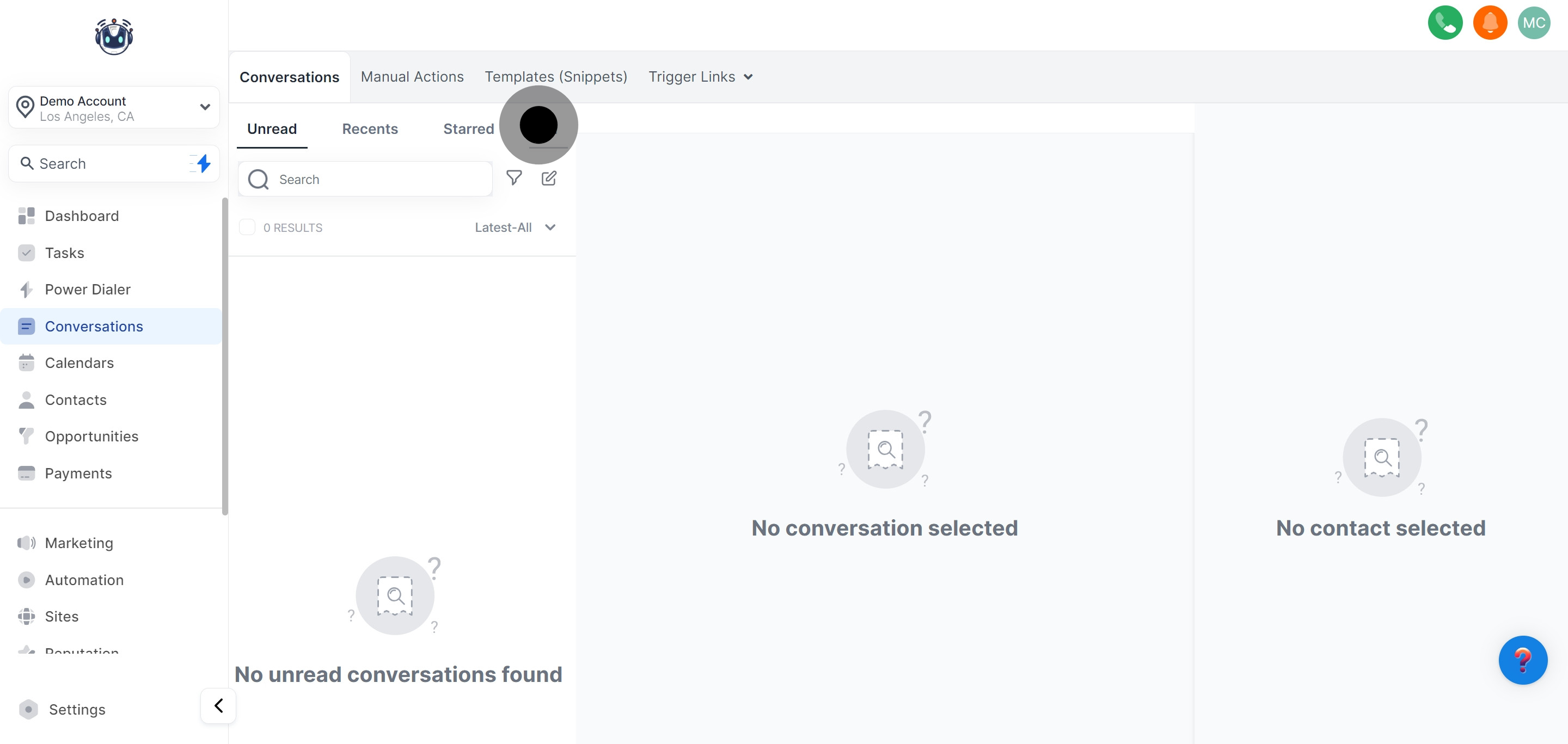
Task: Open the Manual Actions tab
Action: (412, 77)
